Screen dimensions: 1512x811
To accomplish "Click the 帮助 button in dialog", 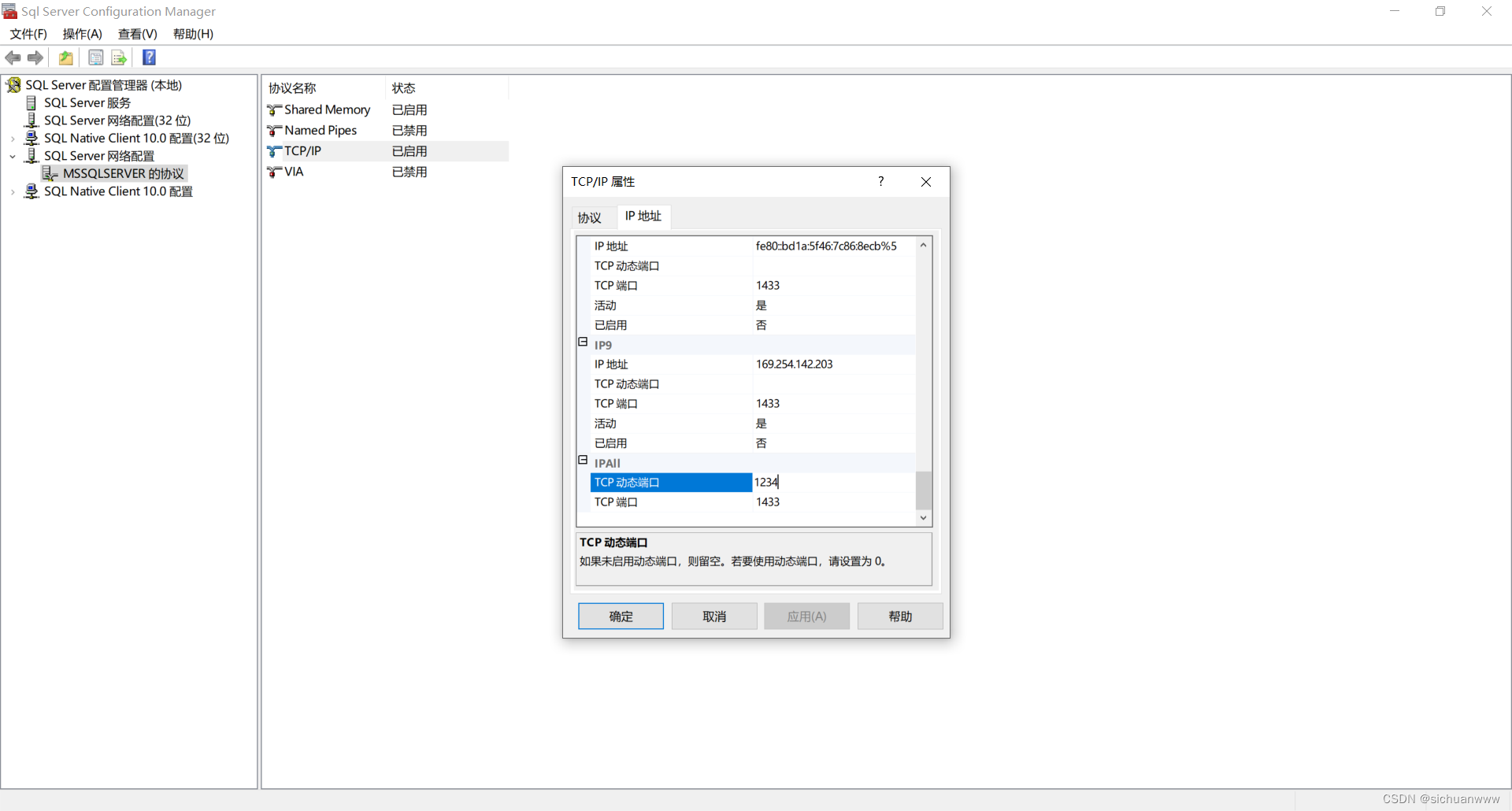I will click(x=900, y=617).
